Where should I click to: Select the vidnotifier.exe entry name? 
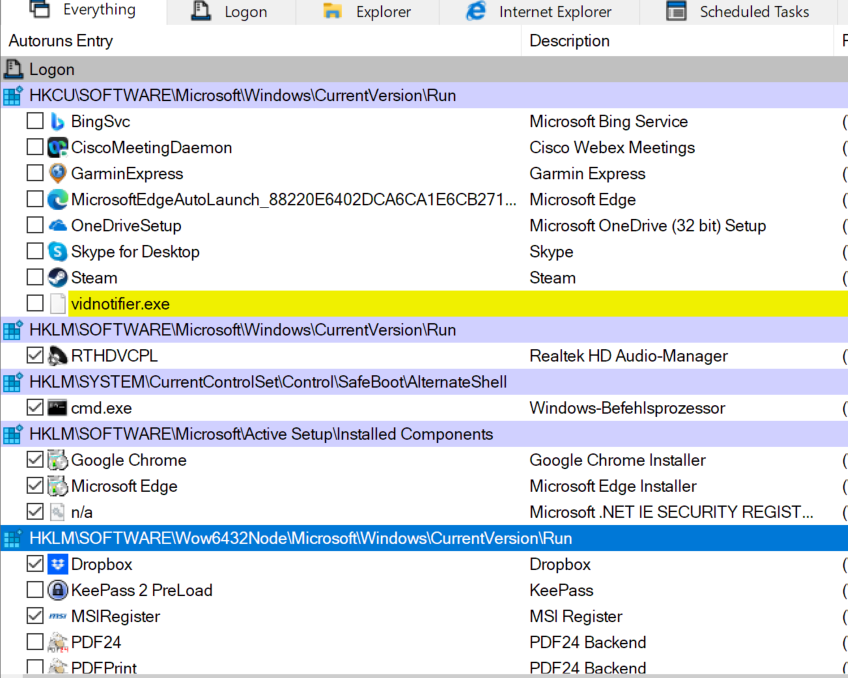pos(120,304)
